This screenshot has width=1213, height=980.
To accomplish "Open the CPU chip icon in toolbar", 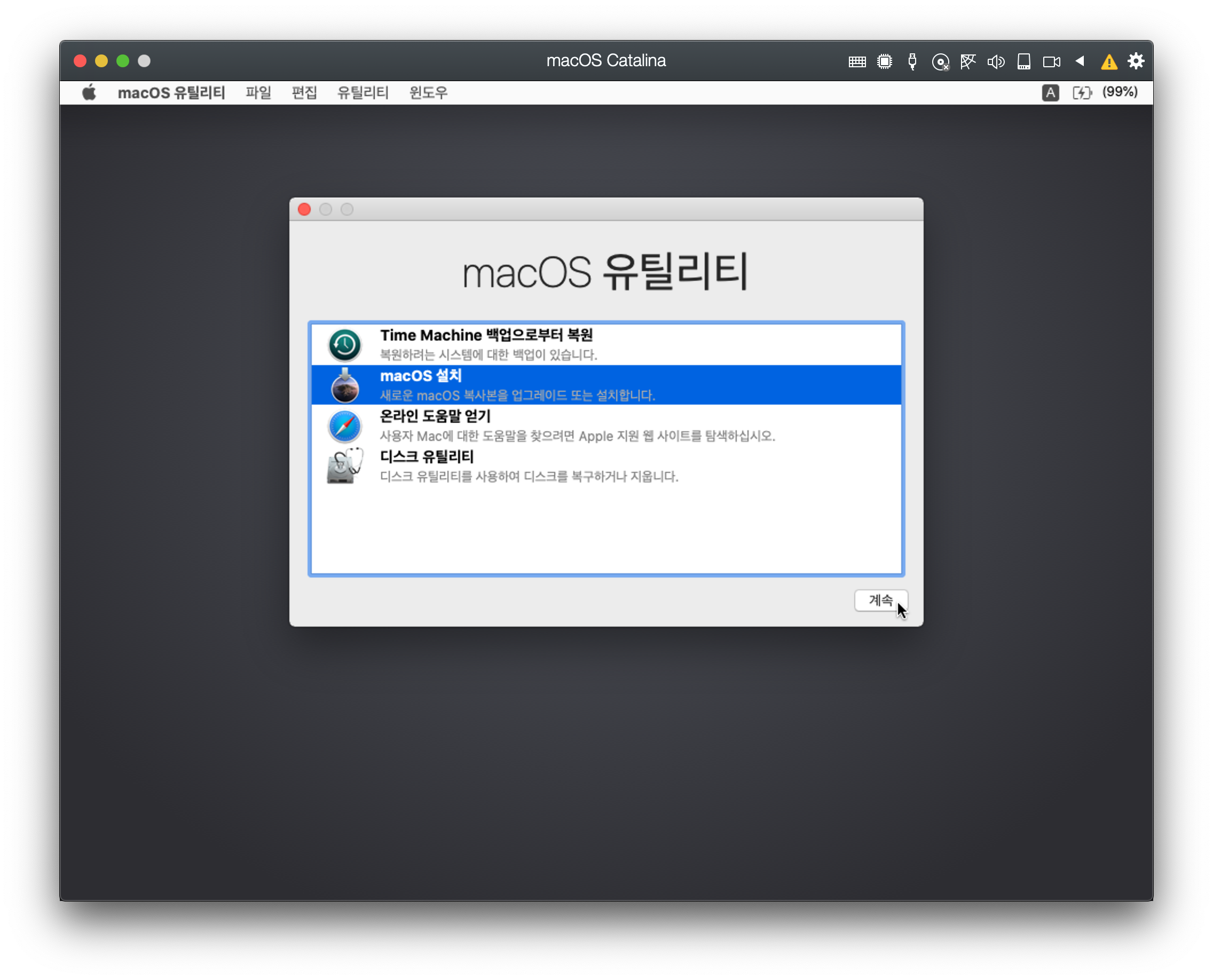I will [x=884, y=61].
